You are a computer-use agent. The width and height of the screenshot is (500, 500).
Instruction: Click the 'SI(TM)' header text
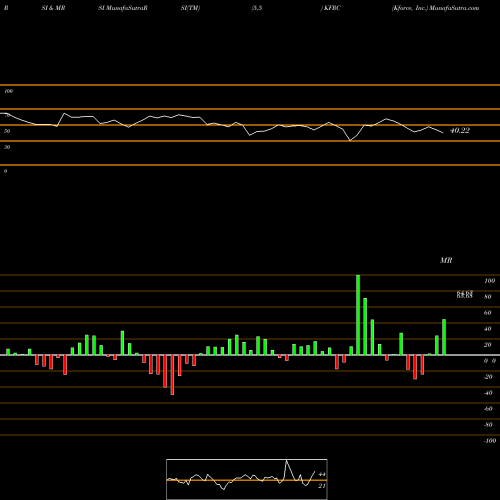[x=190, y=8]
